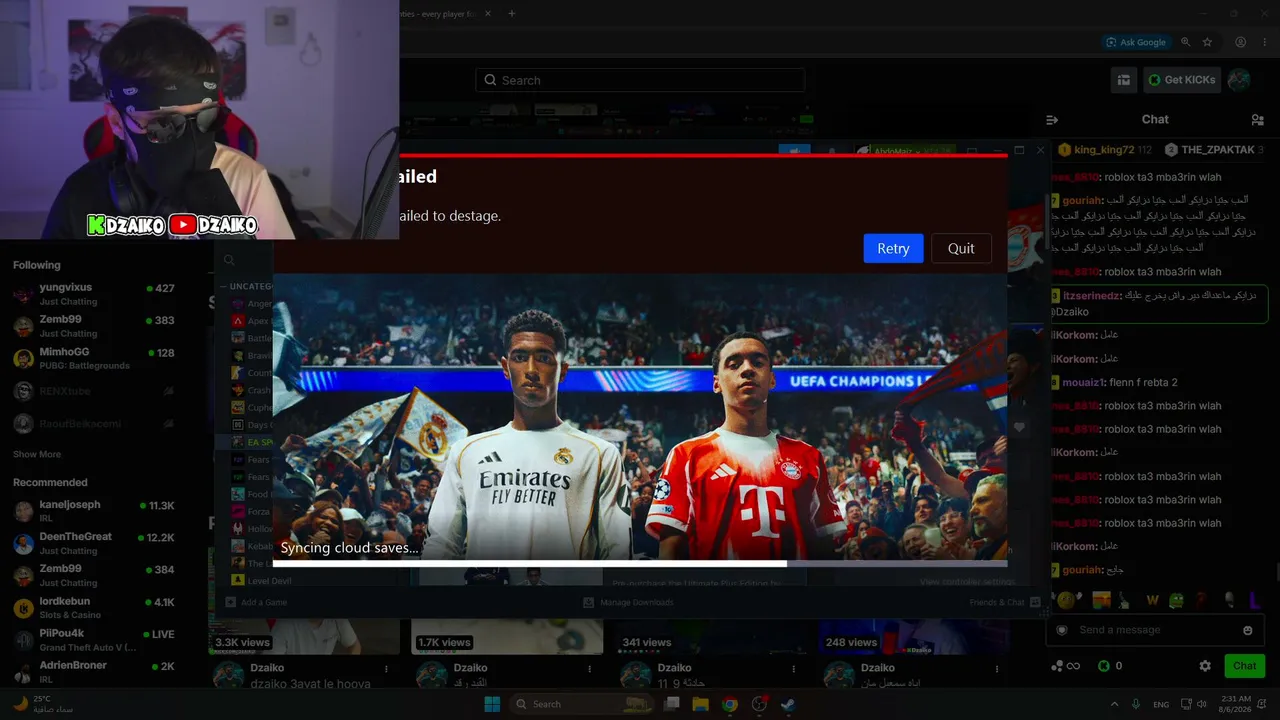Open a new Chrome tab
The image size is (1280, 720).
[512, 13]
